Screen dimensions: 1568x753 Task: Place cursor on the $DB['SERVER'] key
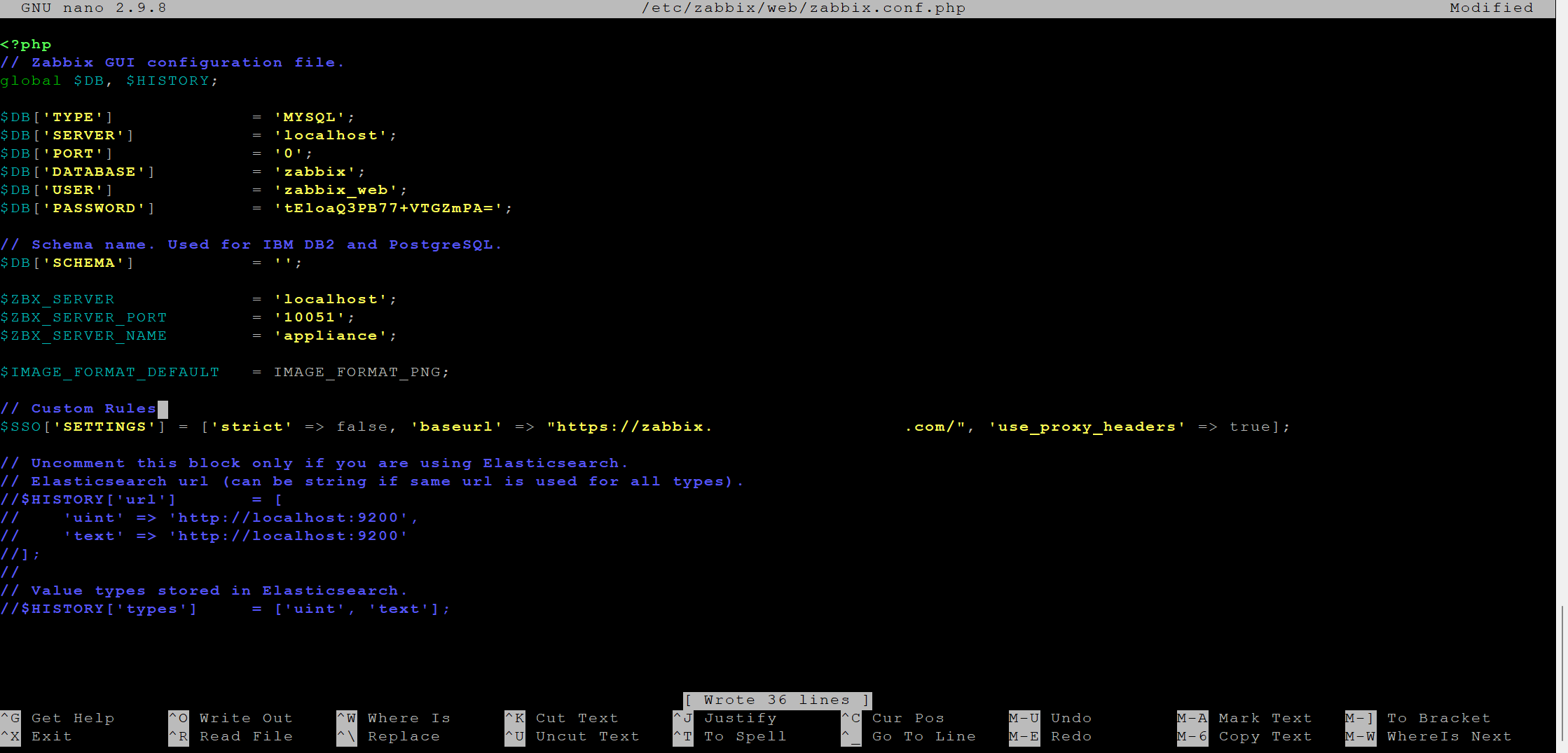(x=67, y=135)
